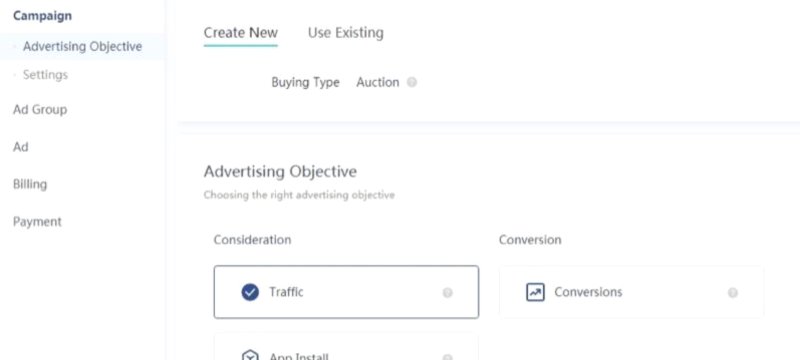Open the Payment step in sidebar
This screenshot has width=800, height=360.
pyautogui.click(x=37, y=222)
